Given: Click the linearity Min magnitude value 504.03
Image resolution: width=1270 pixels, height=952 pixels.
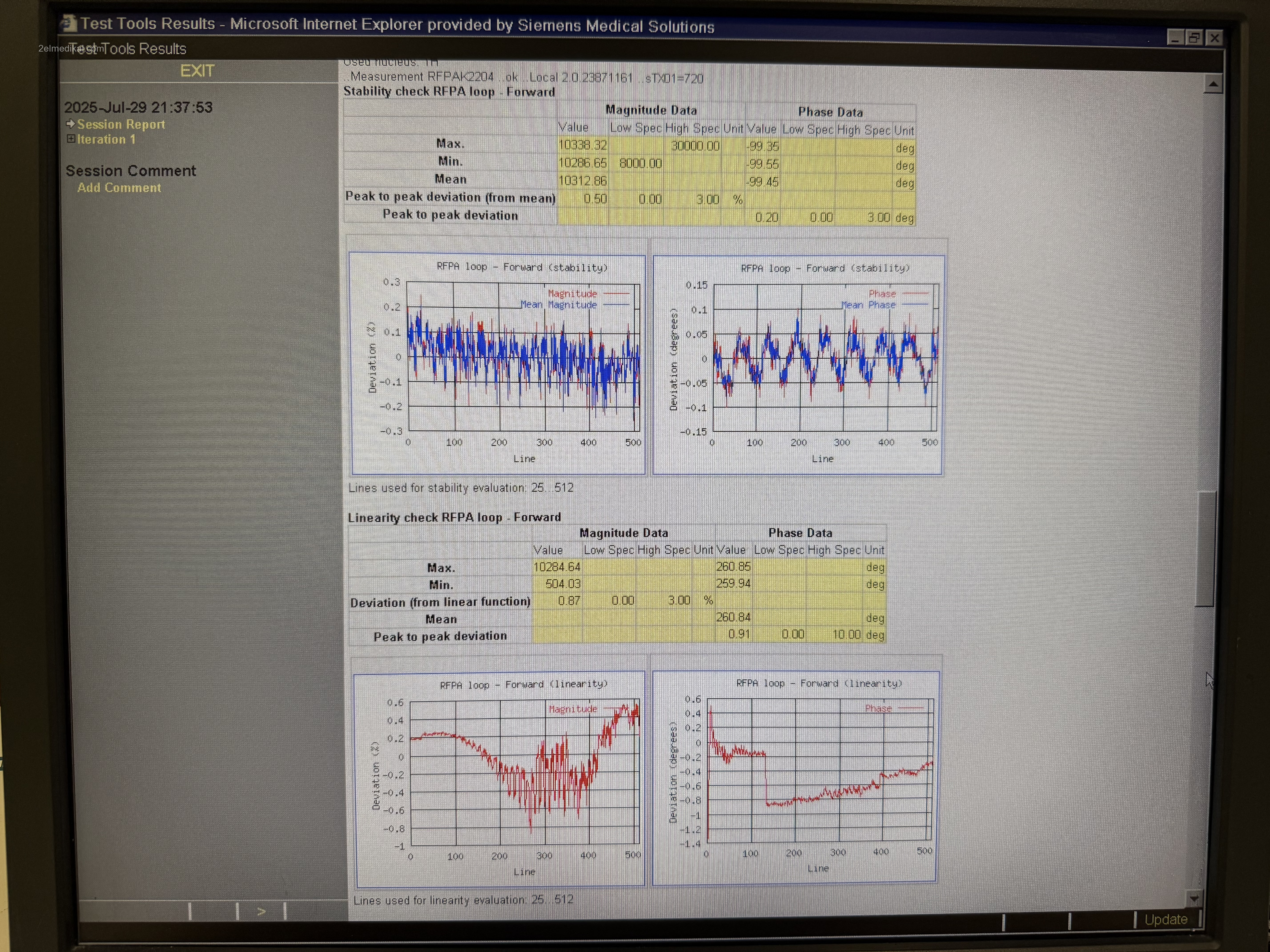Looking at the screenshot, I should pyautogui.click(x=563, y=584).
